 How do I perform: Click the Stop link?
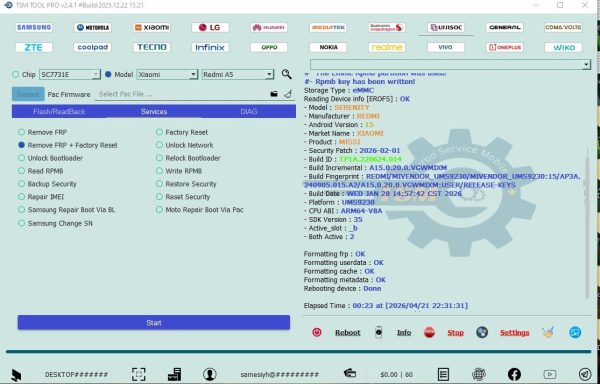[455, 333]
